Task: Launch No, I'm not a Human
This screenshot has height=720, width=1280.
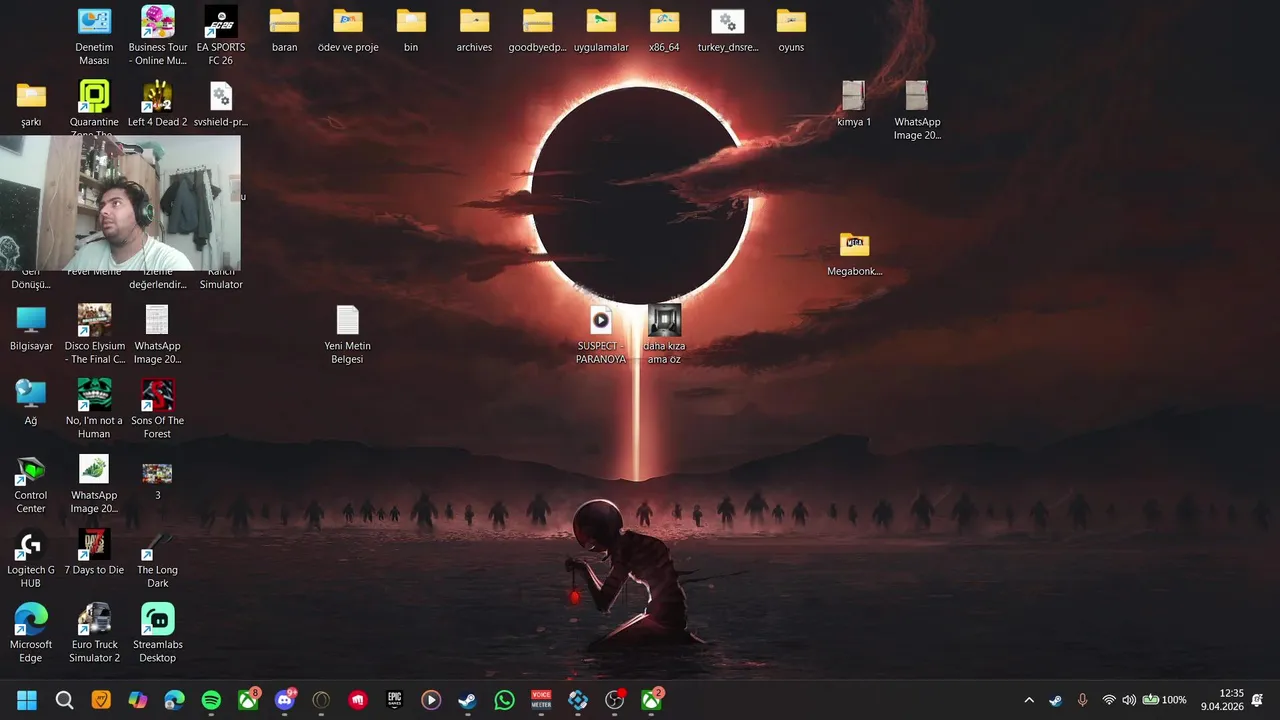Action: coord(94,409)
